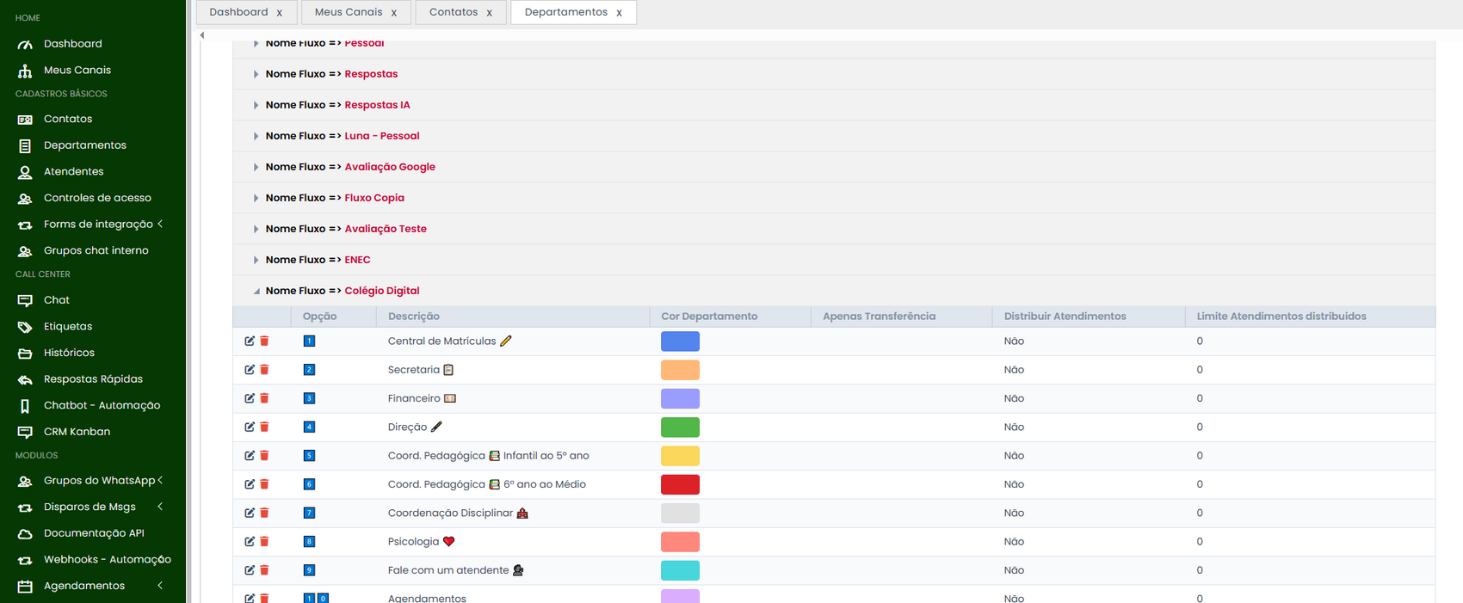Click the edit icon for Central de Matrículas
The width and height of the screenshot is (1463, 603).
(249, 341)
